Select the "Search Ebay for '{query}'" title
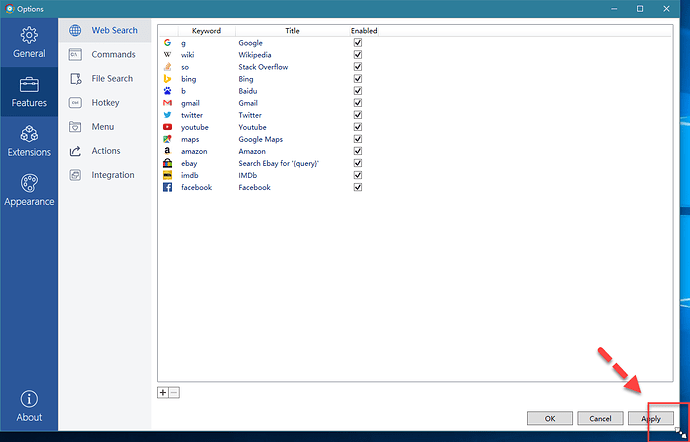Image resolution: width=690 pixels, height=442 pixels. [x=279, y=163]
